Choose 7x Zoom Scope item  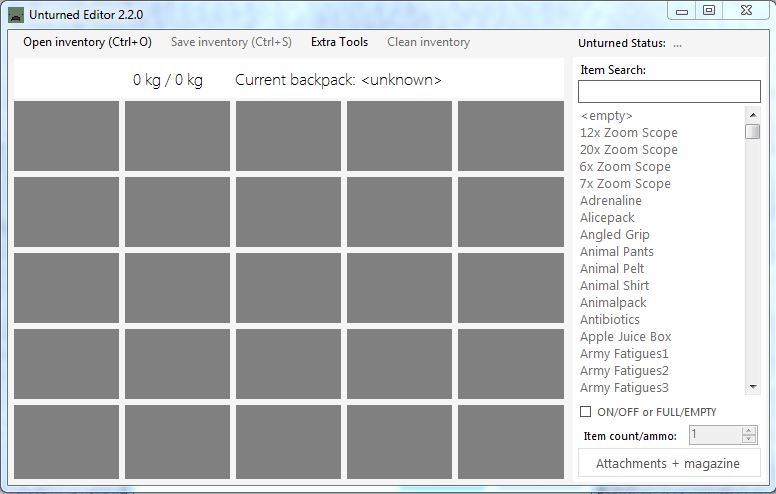pyautogui.click(x=626, y=184)
